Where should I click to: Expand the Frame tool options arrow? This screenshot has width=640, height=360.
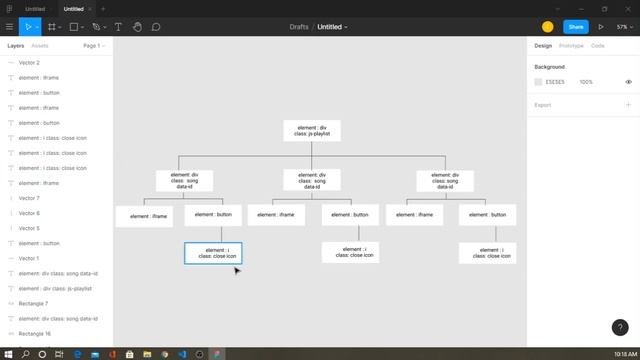[x=60, y=27]
